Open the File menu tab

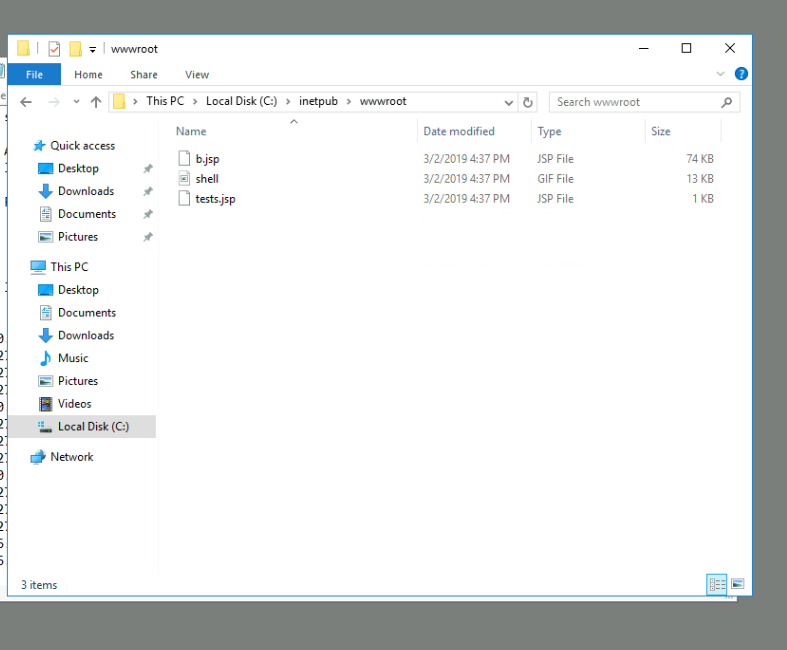(34, 74)
